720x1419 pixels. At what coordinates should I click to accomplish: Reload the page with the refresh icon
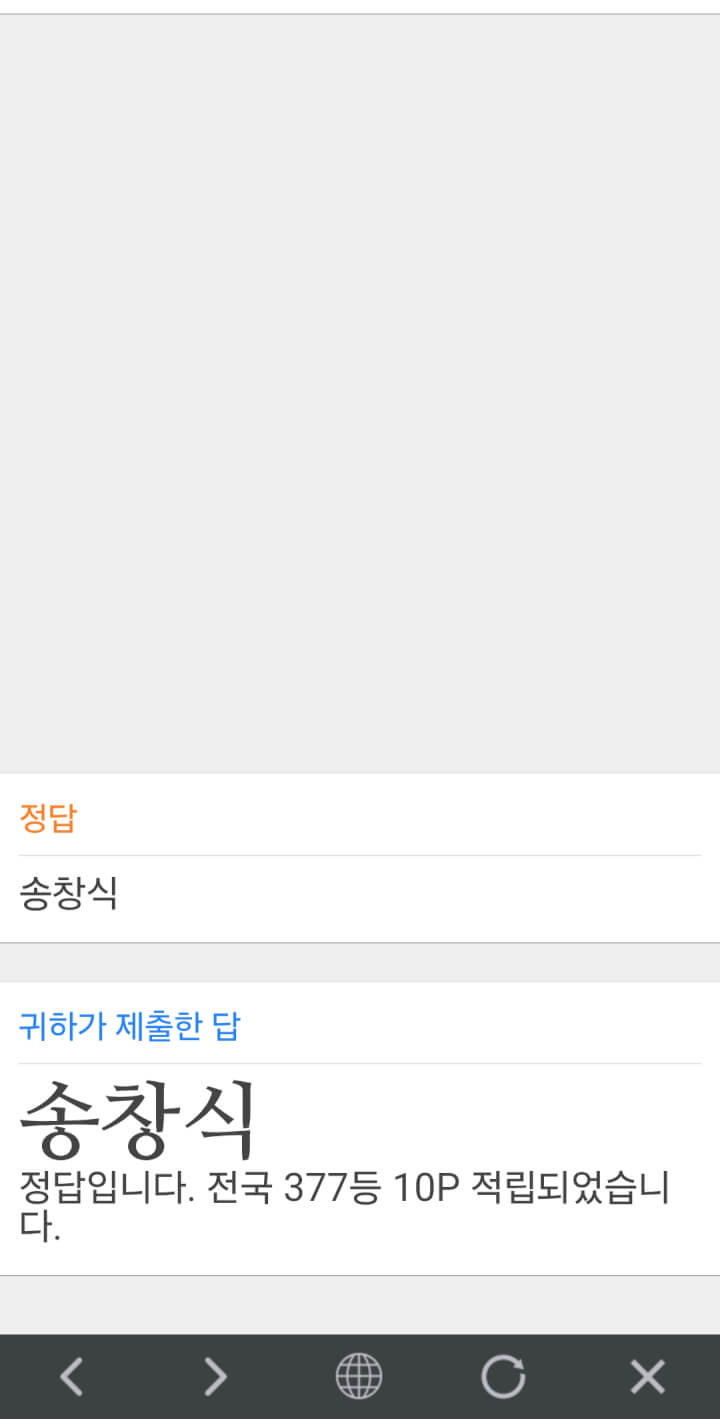point(503,1377)
